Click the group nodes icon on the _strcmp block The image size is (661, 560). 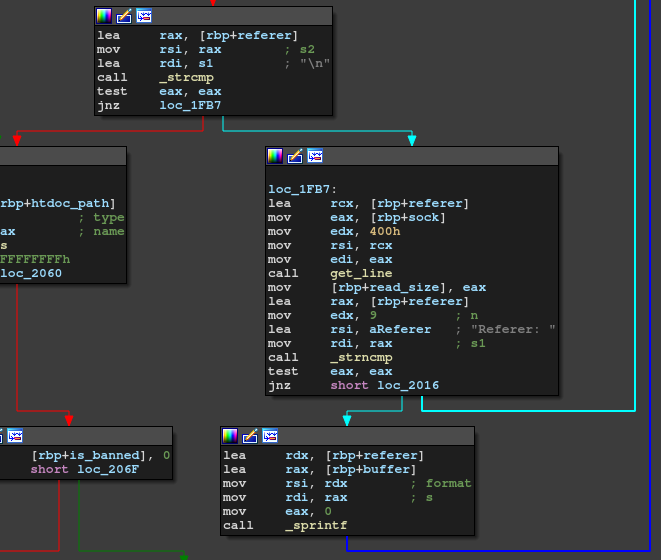(x=144, y=16)
